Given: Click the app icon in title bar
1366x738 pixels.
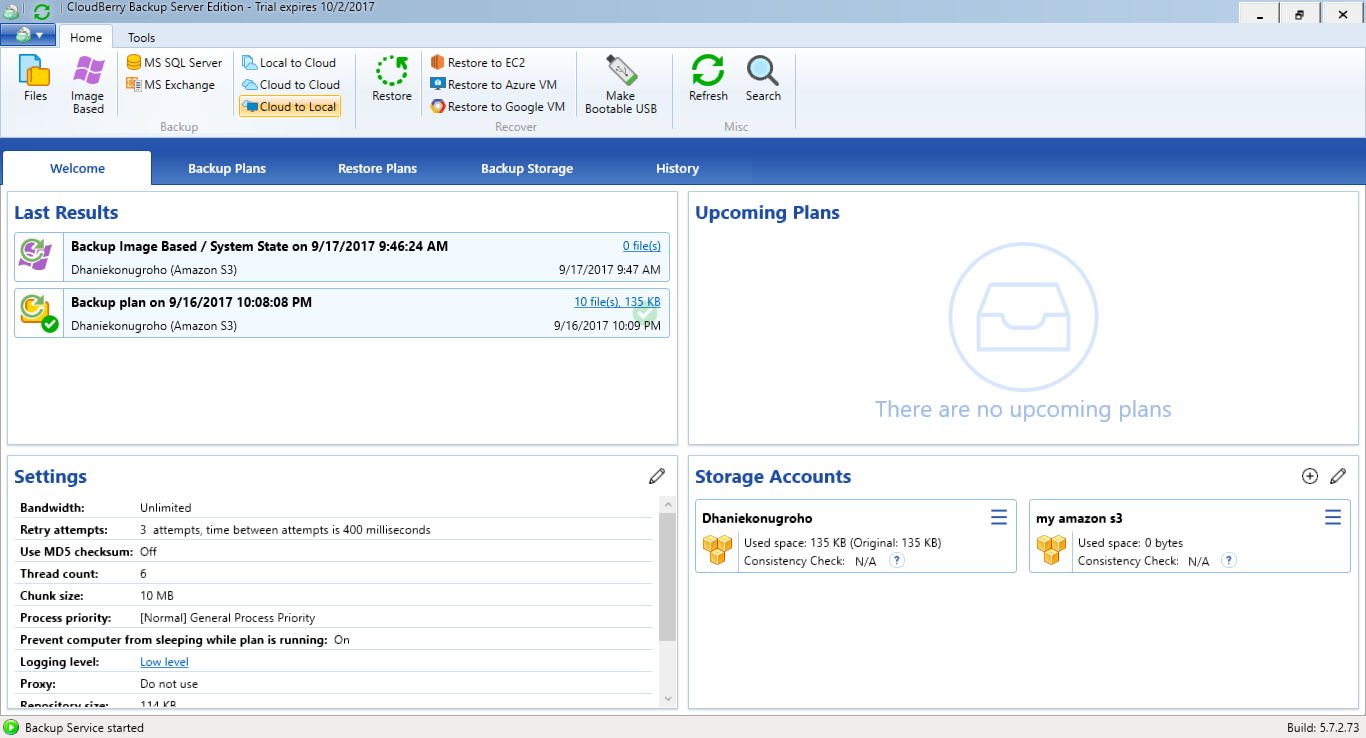Looking at the screenshot, I should click(x=12, y=12).
